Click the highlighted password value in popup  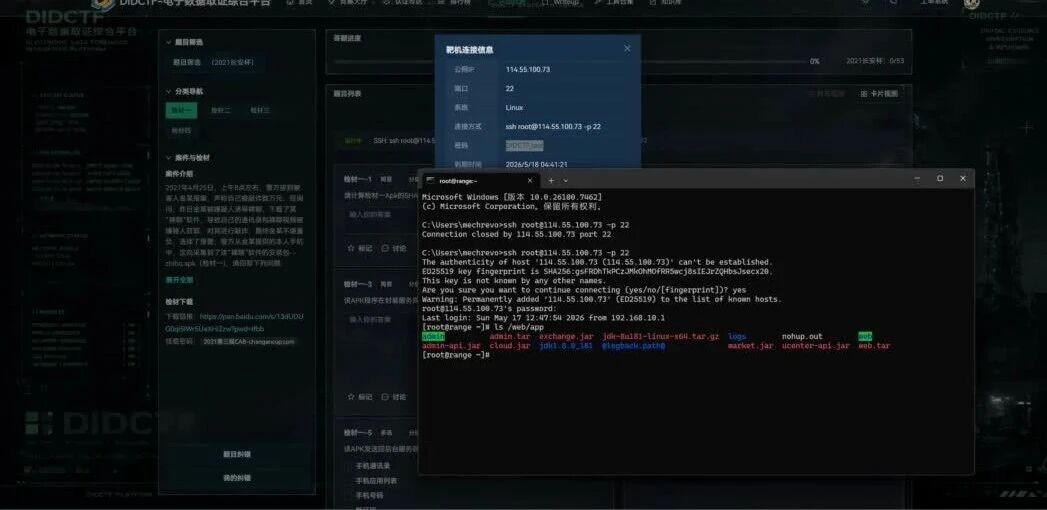point(524,145)
